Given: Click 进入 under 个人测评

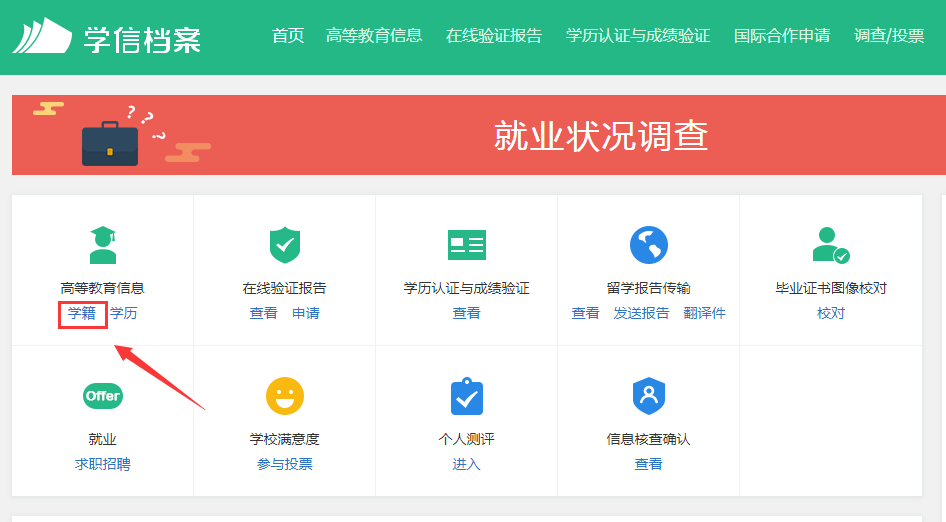Looking at the screenshot, I should click(466, 464).
